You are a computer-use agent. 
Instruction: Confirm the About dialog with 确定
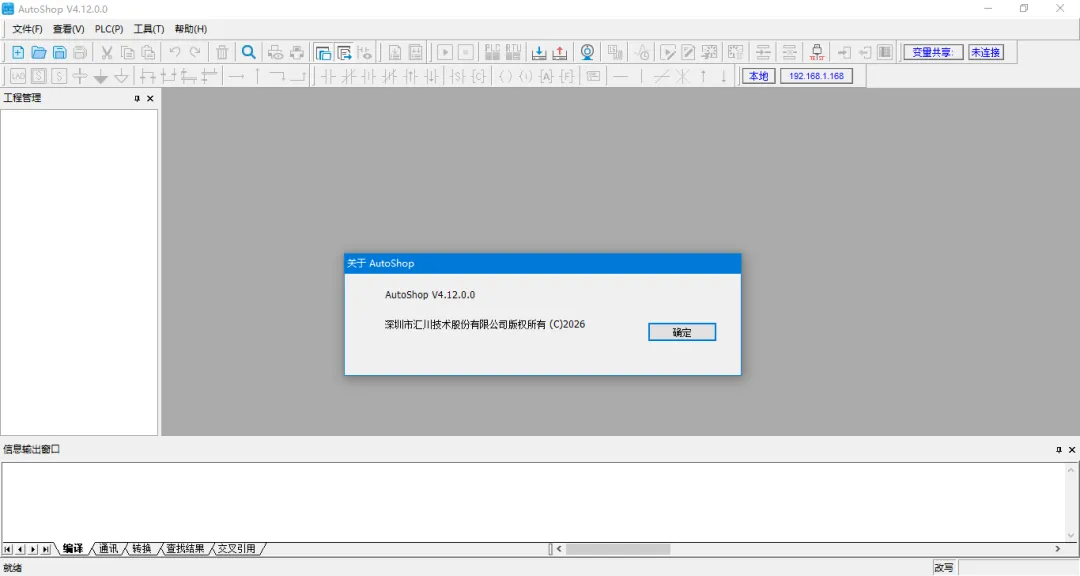[x=682, y=332]
